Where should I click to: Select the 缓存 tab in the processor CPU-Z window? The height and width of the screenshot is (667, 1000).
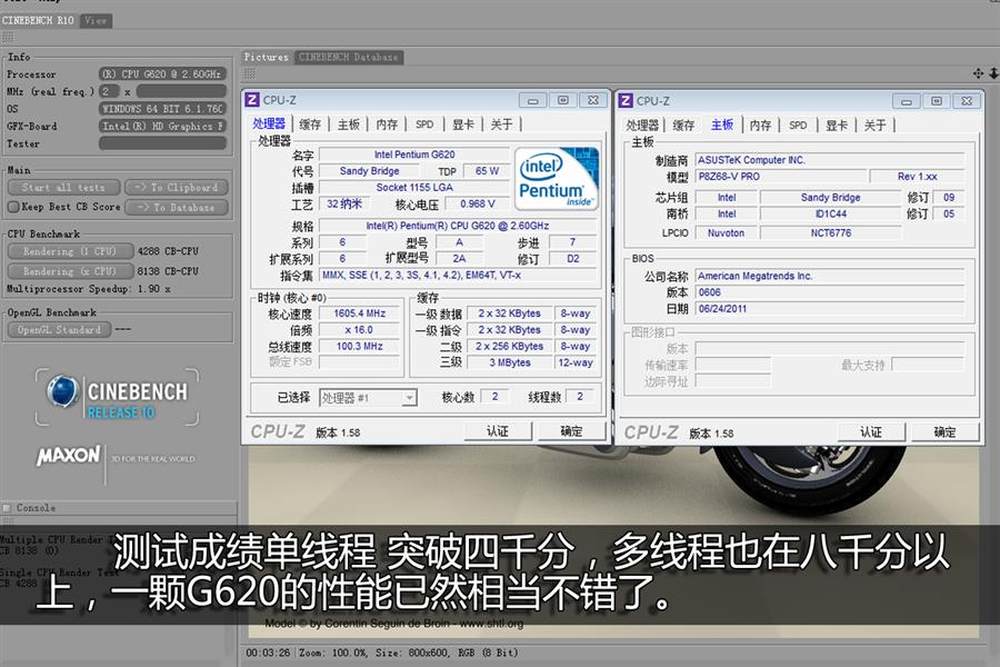pos(310,124)
